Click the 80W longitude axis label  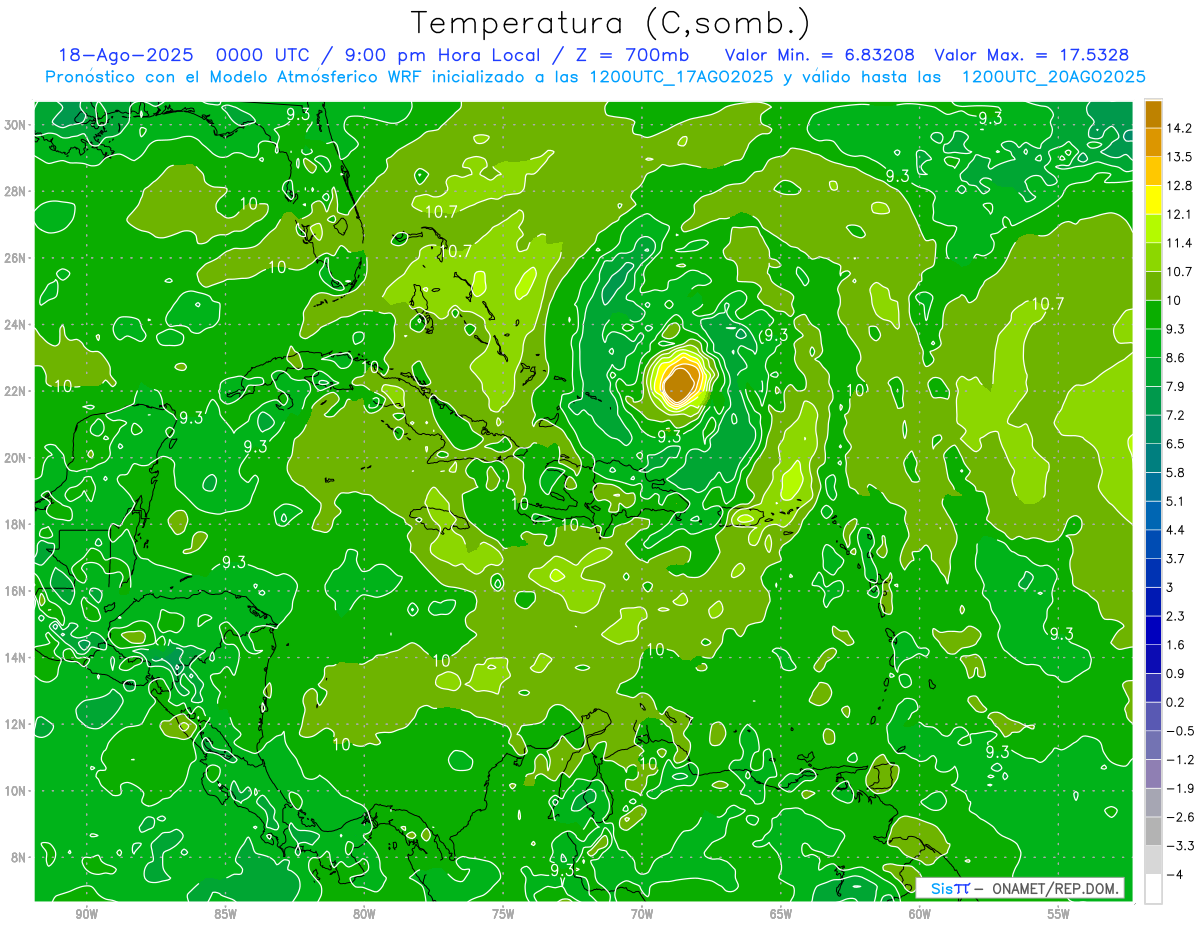364,914
